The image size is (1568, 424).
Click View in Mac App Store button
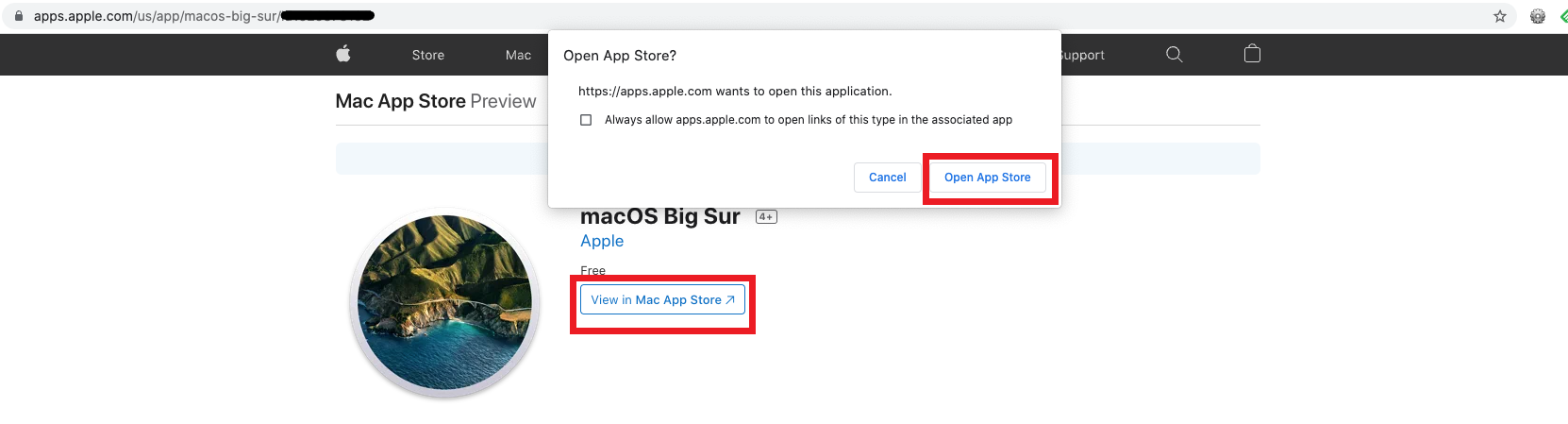[x=662, y=300]
